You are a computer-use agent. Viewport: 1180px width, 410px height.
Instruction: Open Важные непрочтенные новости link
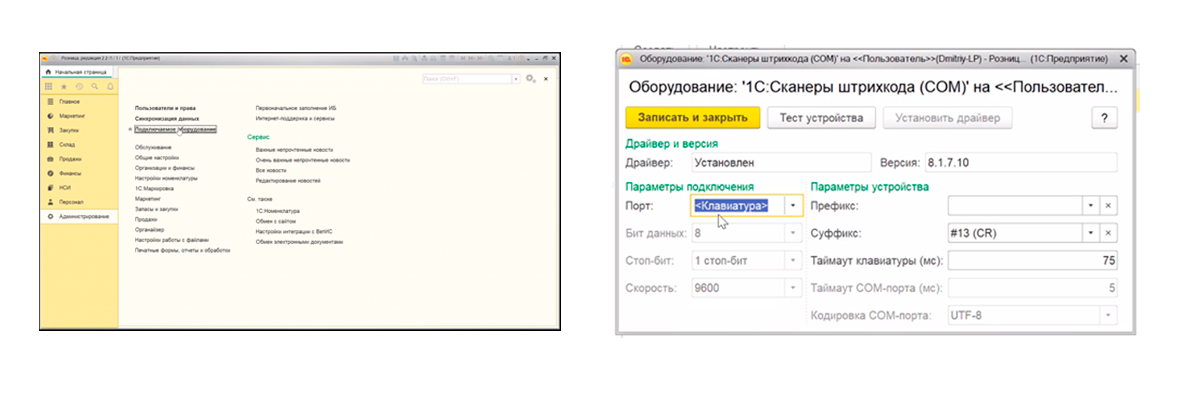tap(292, 150)
